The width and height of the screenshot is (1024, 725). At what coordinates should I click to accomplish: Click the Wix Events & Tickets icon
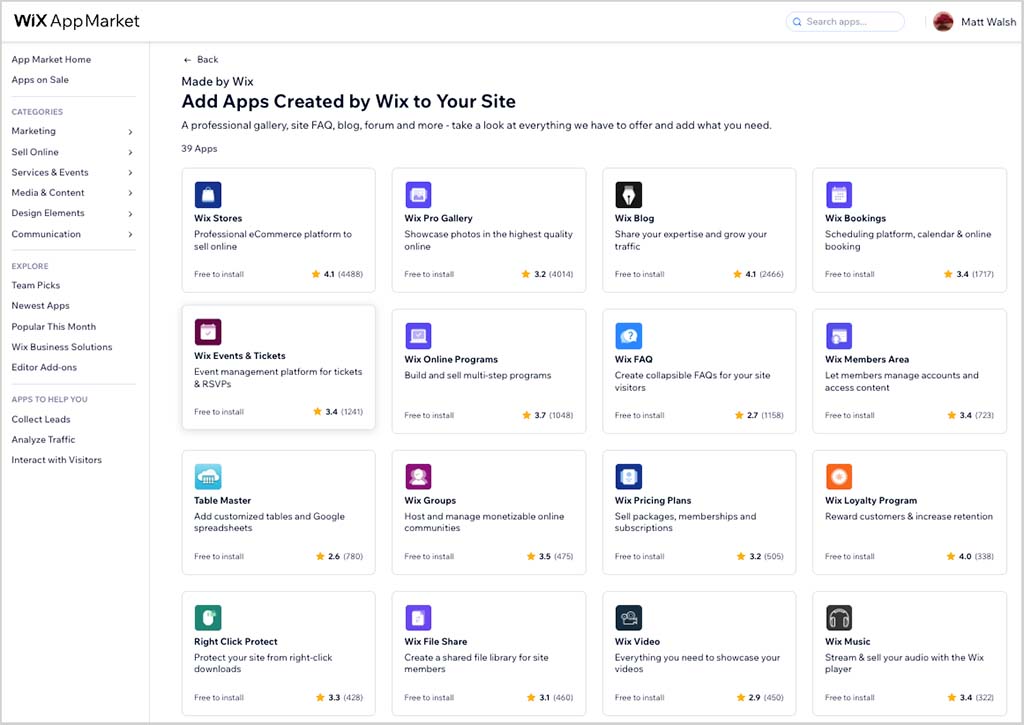click(x=208, y=332)
